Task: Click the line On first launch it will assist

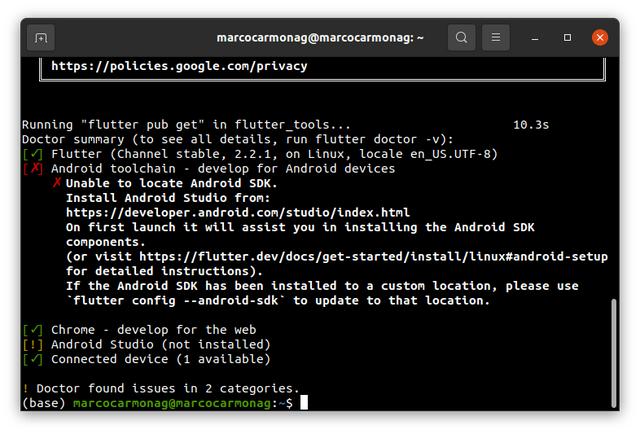Action: [x=300, y=227]
